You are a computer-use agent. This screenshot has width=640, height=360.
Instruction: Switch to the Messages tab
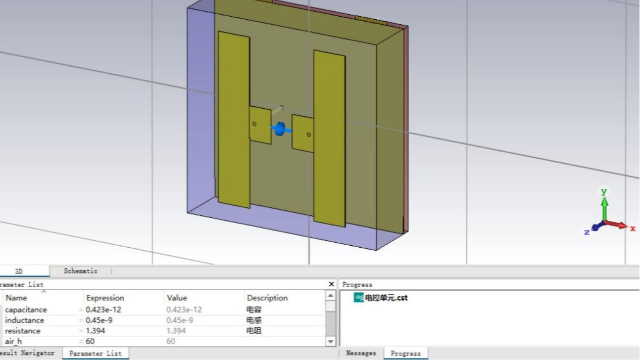361,353
